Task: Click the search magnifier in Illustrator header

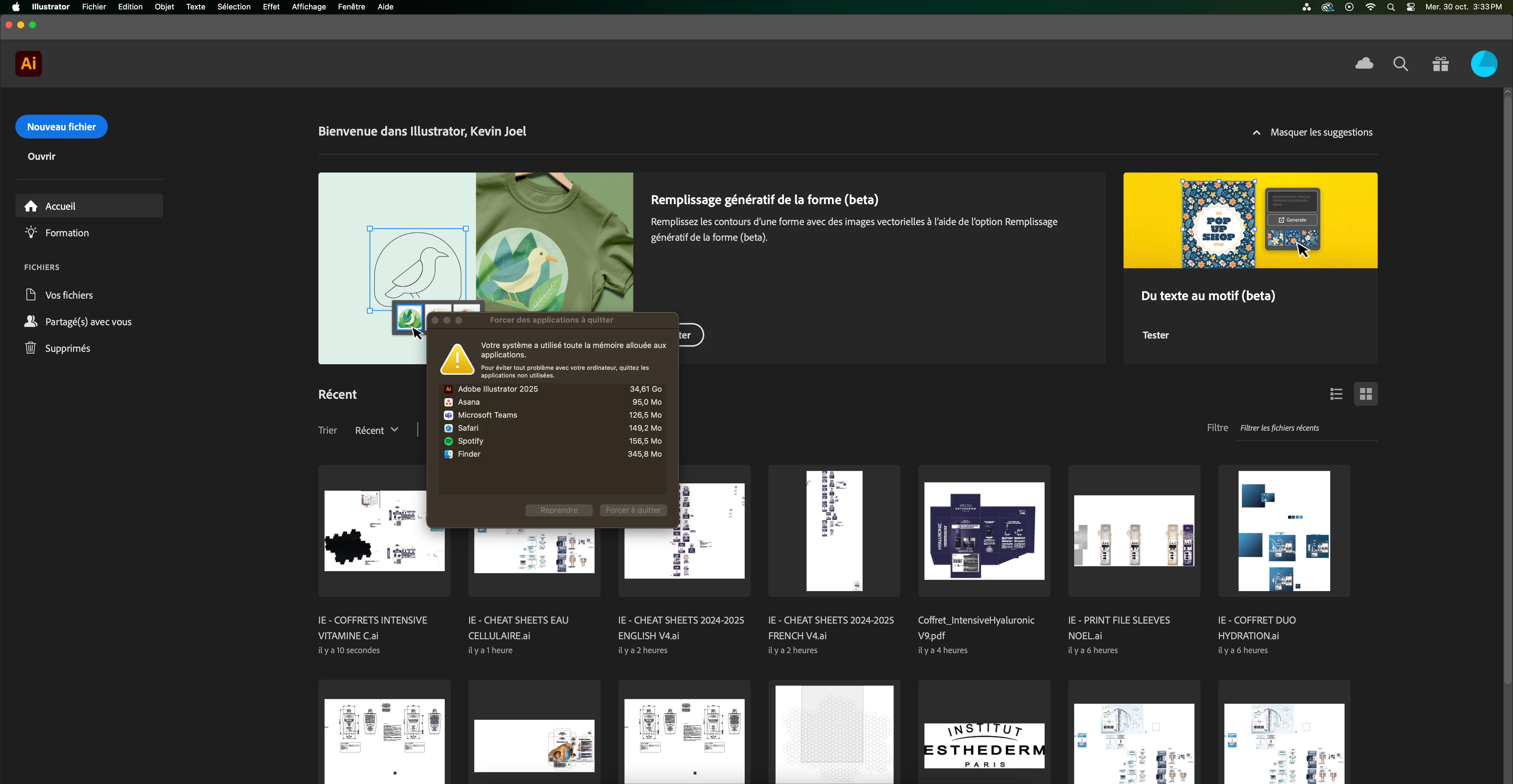Action: [x=1400, y=64]
